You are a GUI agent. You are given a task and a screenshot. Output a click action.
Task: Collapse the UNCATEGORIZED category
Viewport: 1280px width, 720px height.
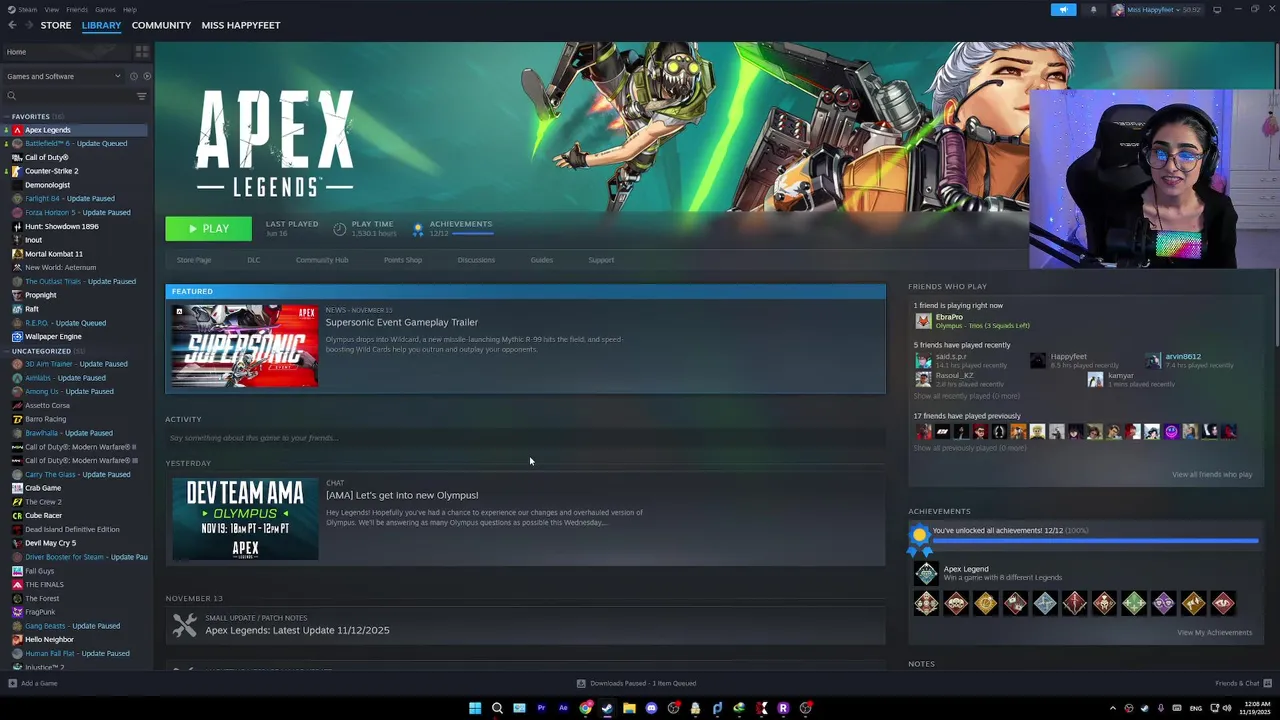(41, 351)
